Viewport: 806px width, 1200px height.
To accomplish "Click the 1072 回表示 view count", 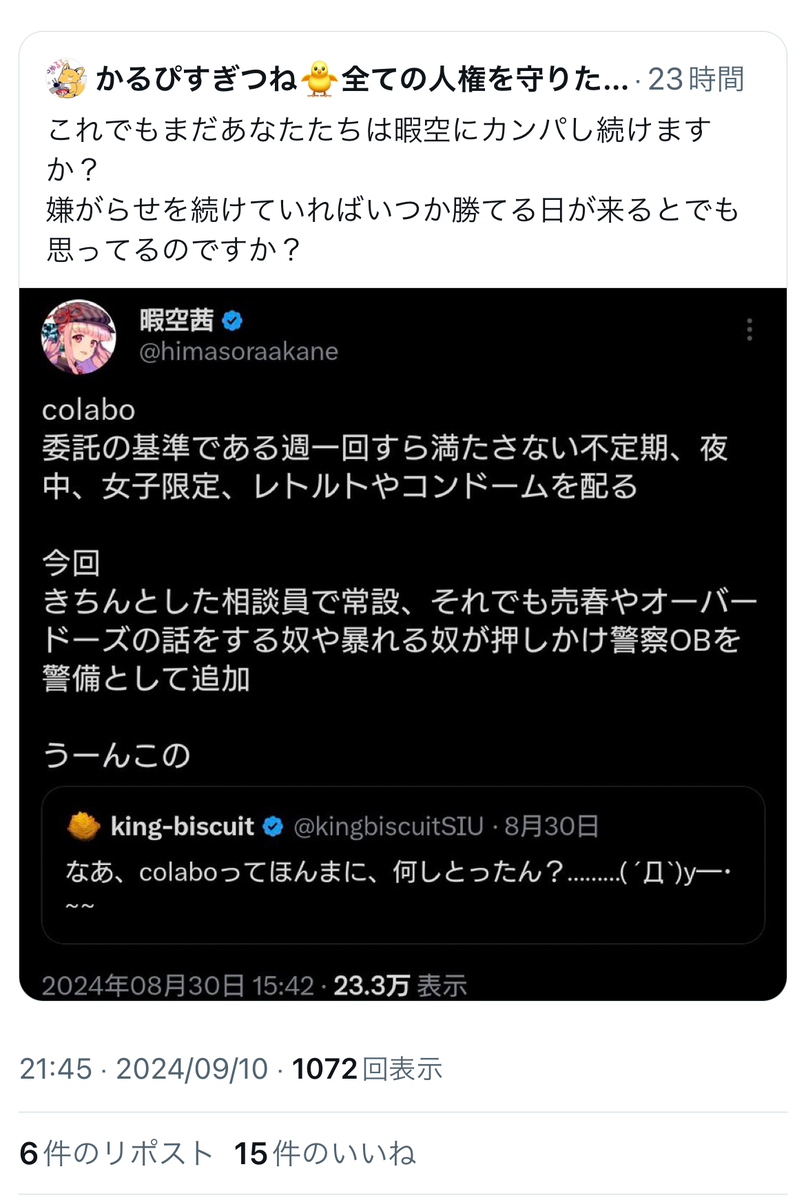I will pos(367,1069).
